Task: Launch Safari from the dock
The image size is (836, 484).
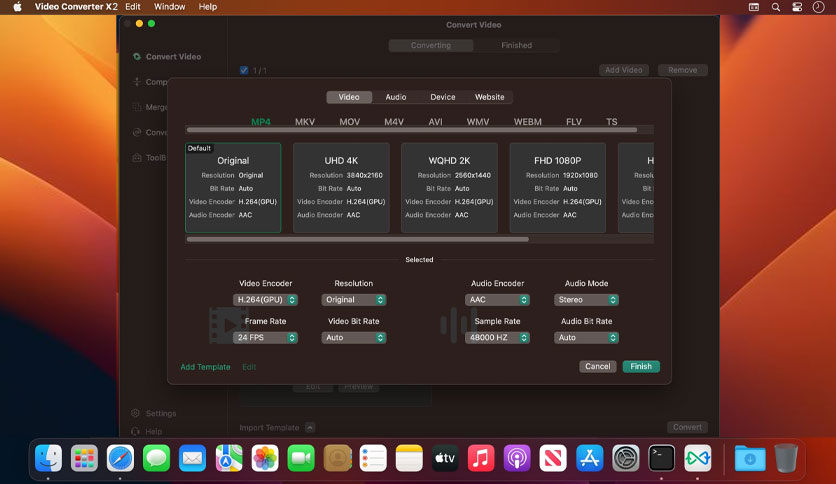Action: (120, 458)
